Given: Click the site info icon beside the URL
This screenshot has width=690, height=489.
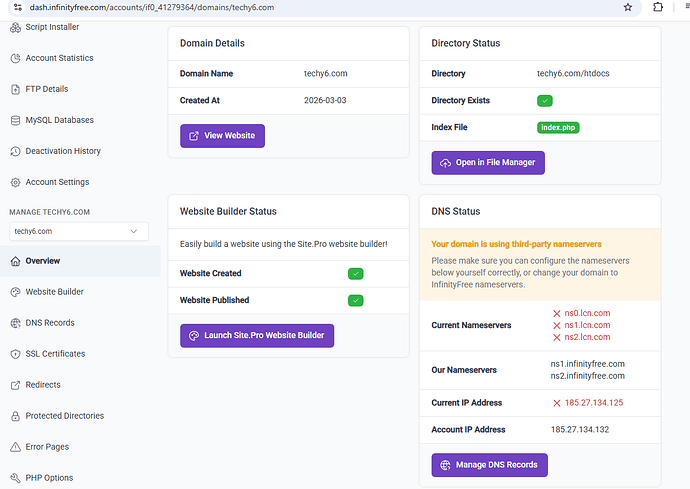Looking at the screenshot, I should coord(15,7).
